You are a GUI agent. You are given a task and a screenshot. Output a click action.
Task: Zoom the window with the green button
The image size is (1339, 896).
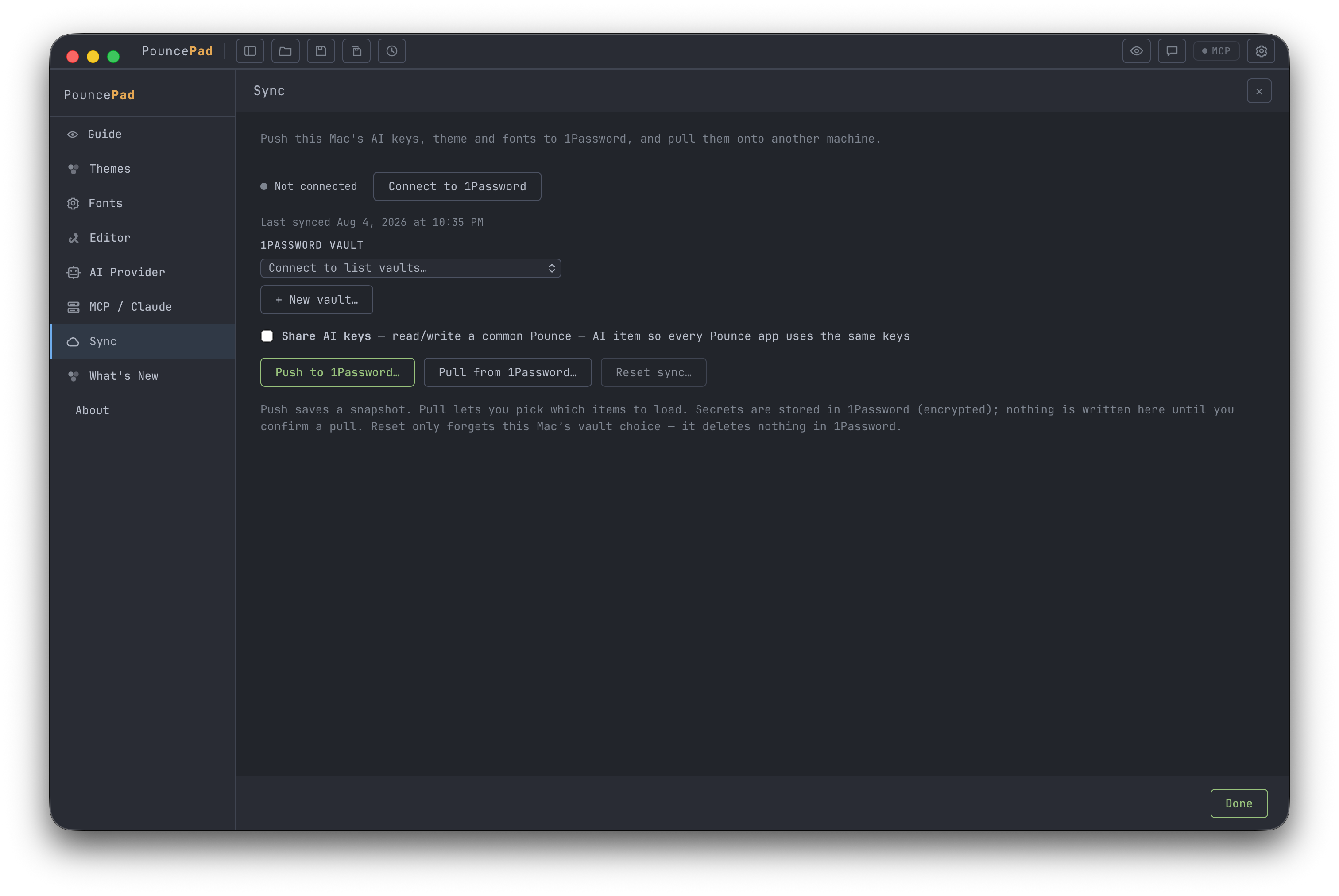pyautogui.click(x=113, y=57)
